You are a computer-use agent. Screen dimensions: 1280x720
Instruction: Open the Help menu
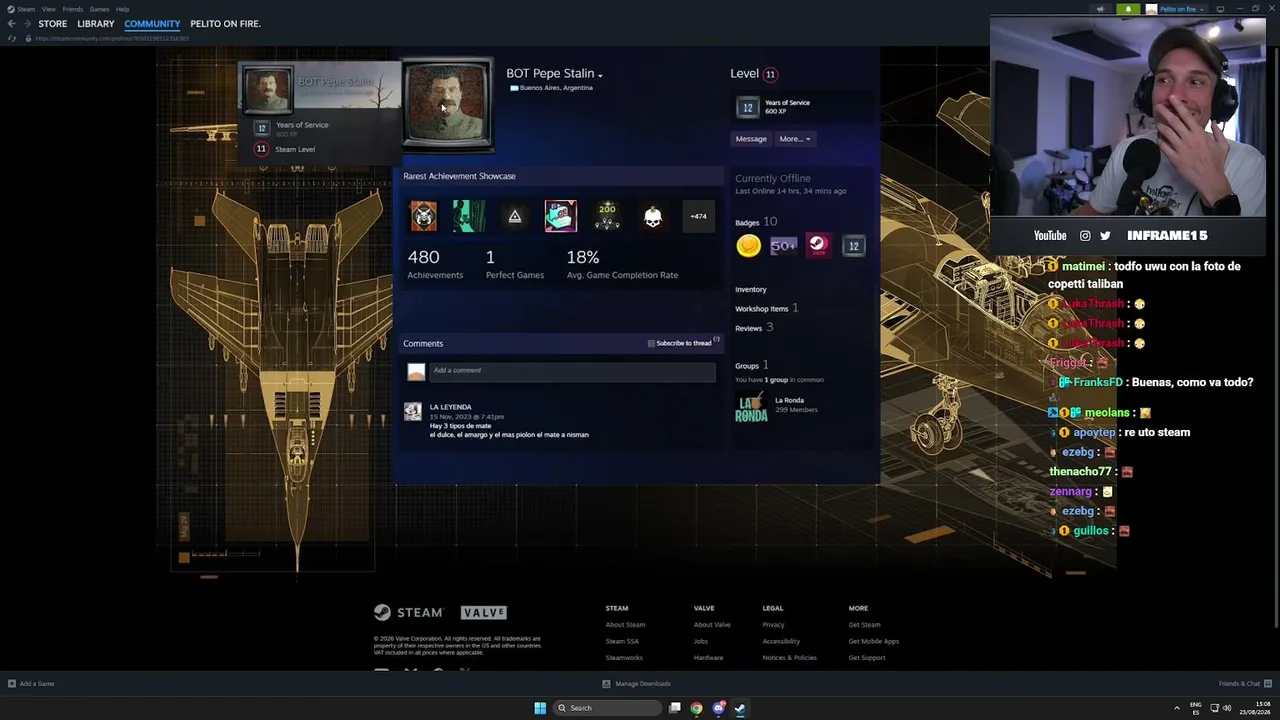tap(122, 9)
